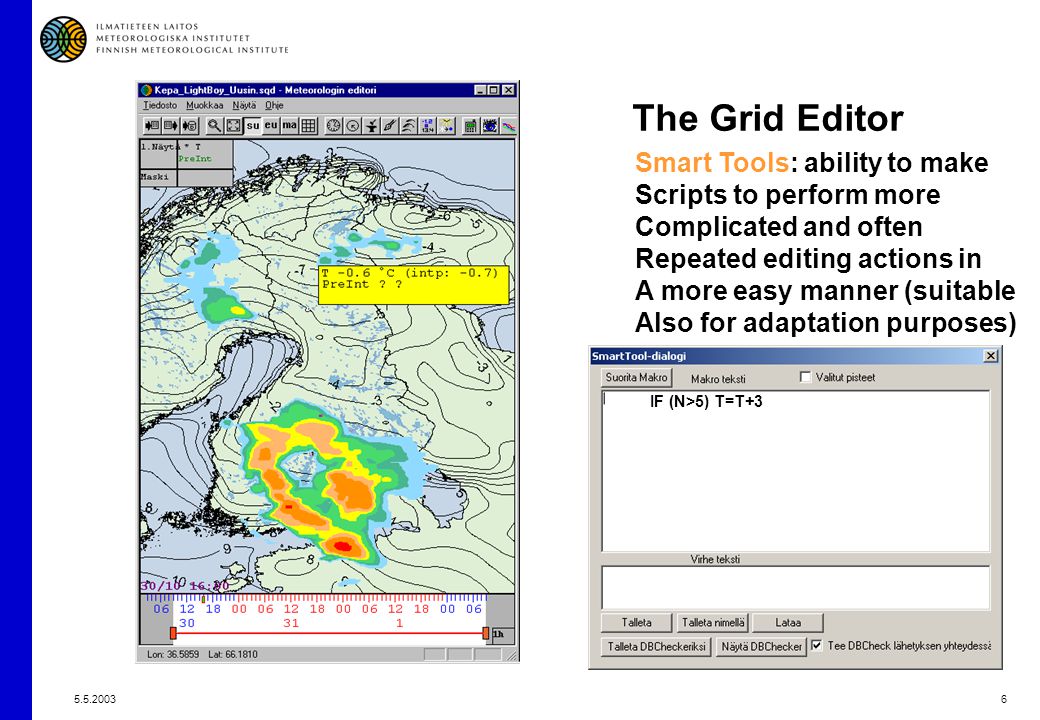The width and height of the screenshot is (1040, 720).
Task: Click the grid display icon in toolbar
Action: (308, 125)
